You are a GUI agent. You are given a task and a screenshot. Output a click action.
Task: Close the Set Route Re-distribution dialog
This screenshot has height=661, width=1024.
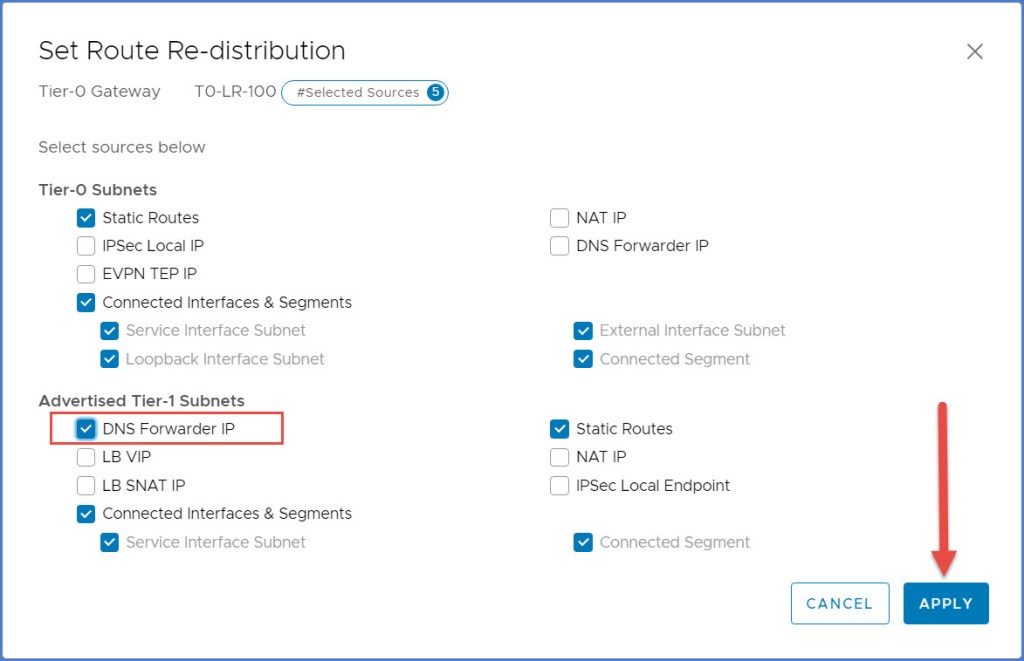[974, 52]
